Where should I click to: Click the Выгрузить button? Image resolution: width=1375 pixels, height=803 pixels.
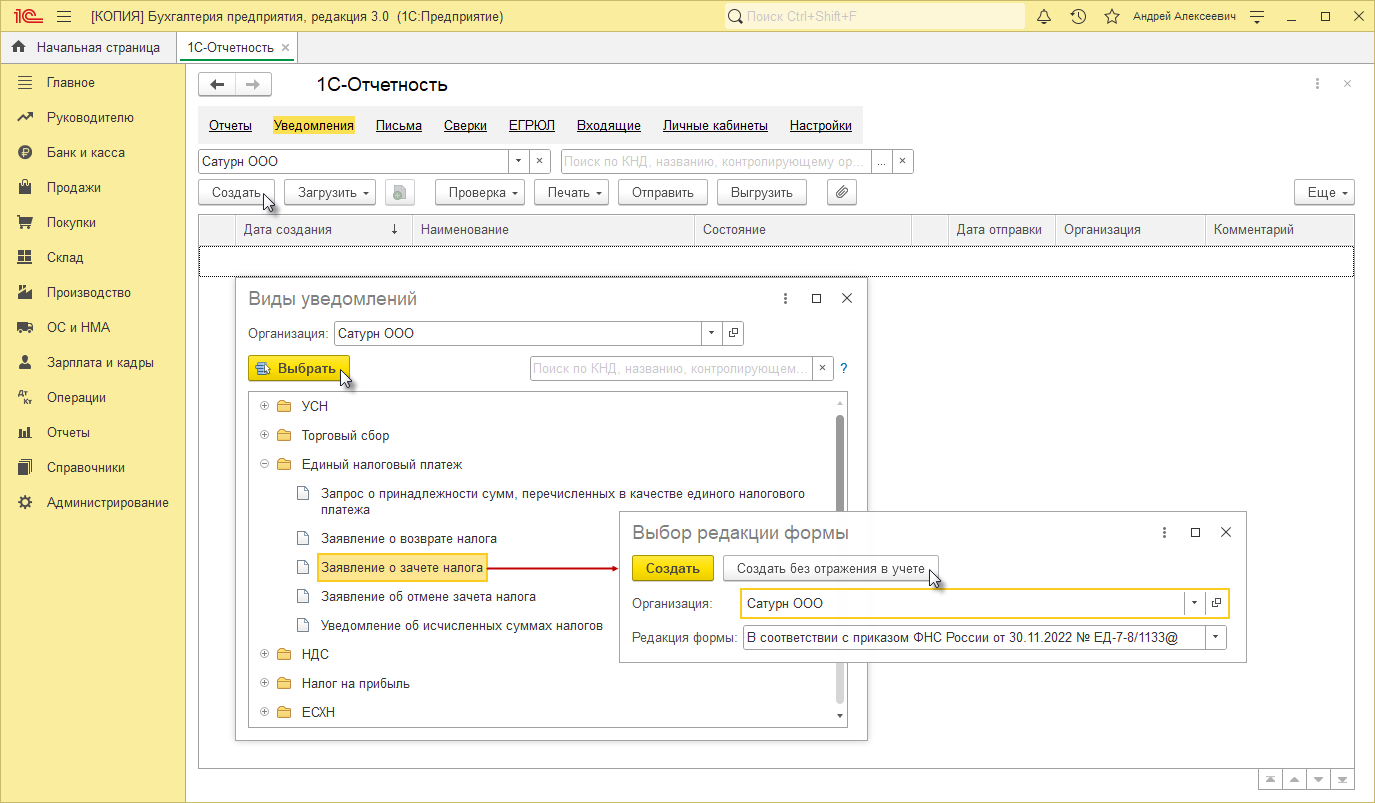[762, 192]
